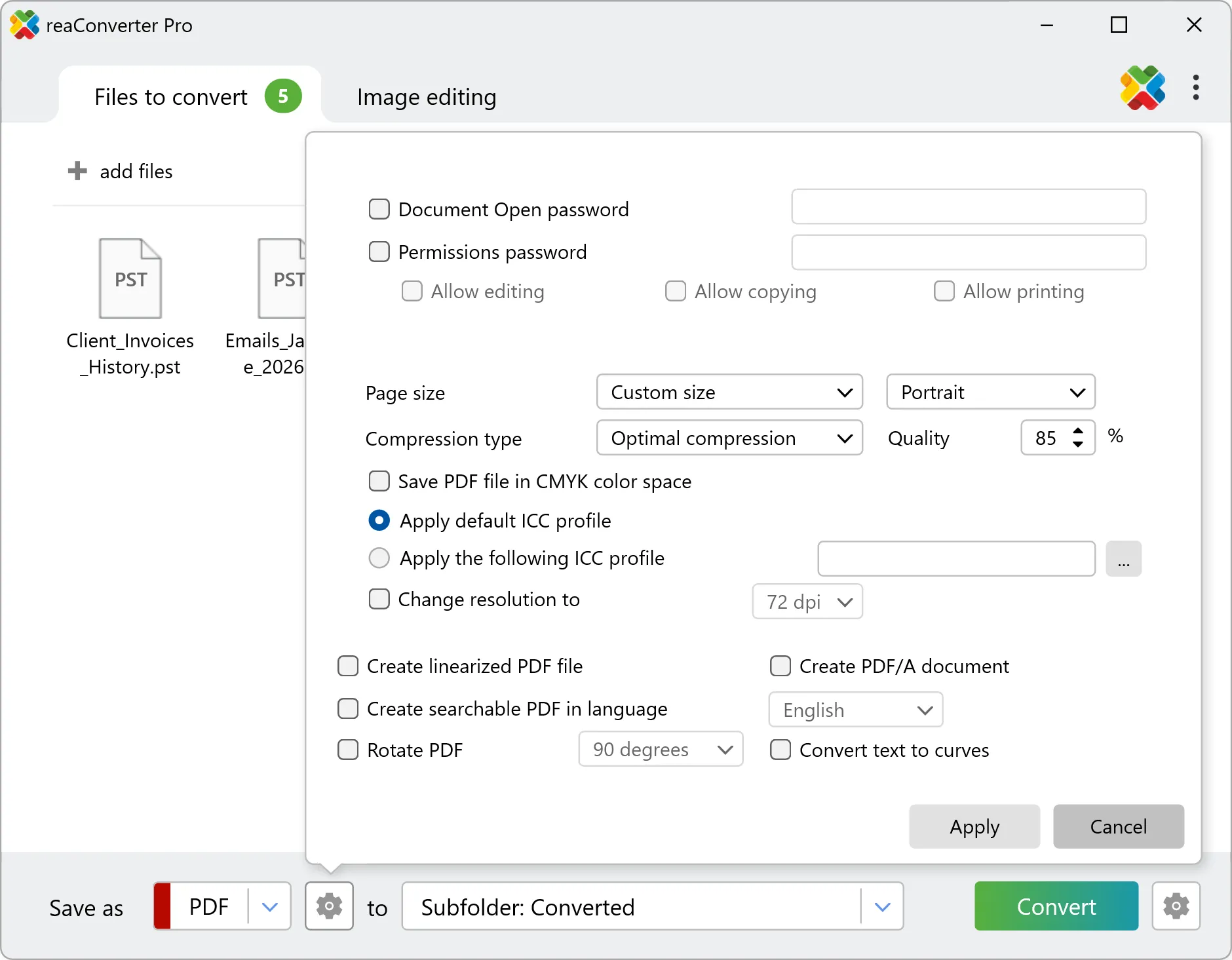
Task: Open the Portrait orientation dropdown
Action: (990, 392)
